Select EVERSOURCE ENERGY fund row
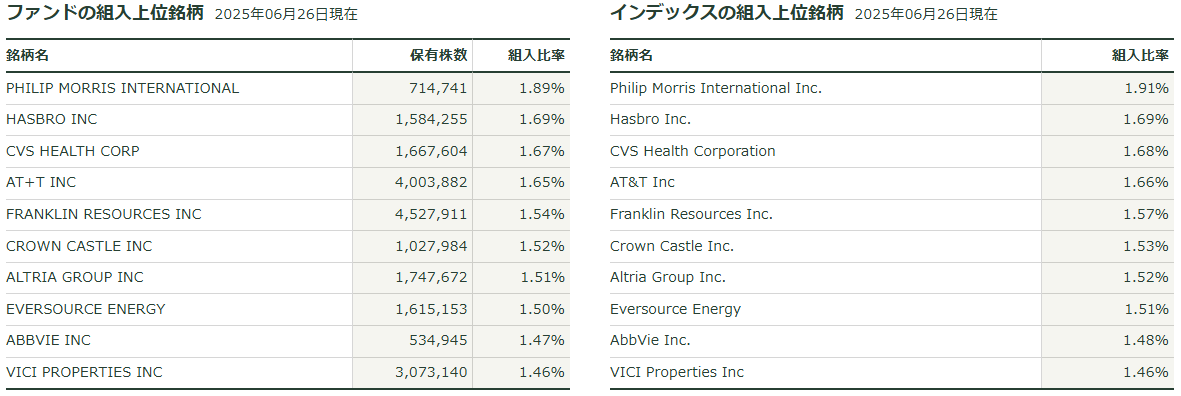 [x=288, y=309]
